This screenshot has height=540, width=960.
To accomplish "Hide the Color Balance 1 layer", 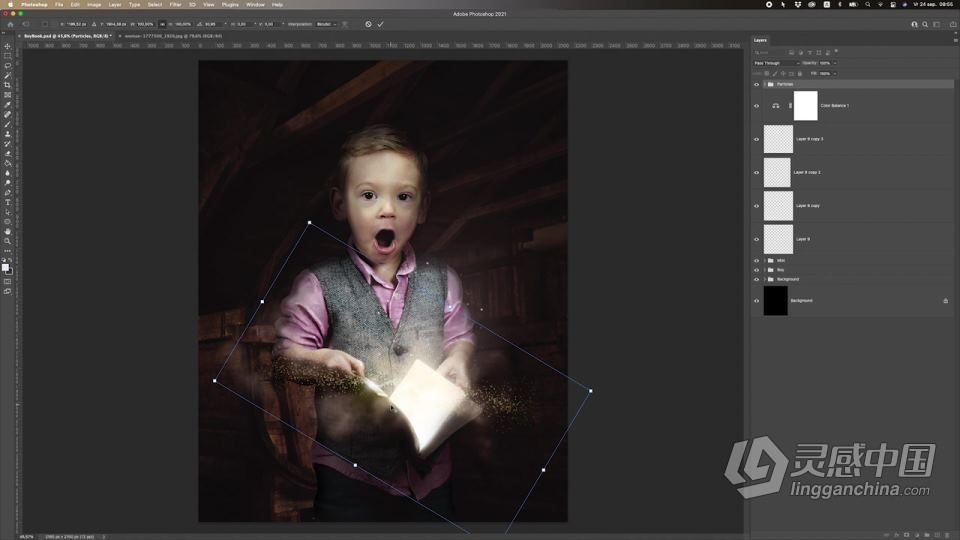I will coord(756,106).
